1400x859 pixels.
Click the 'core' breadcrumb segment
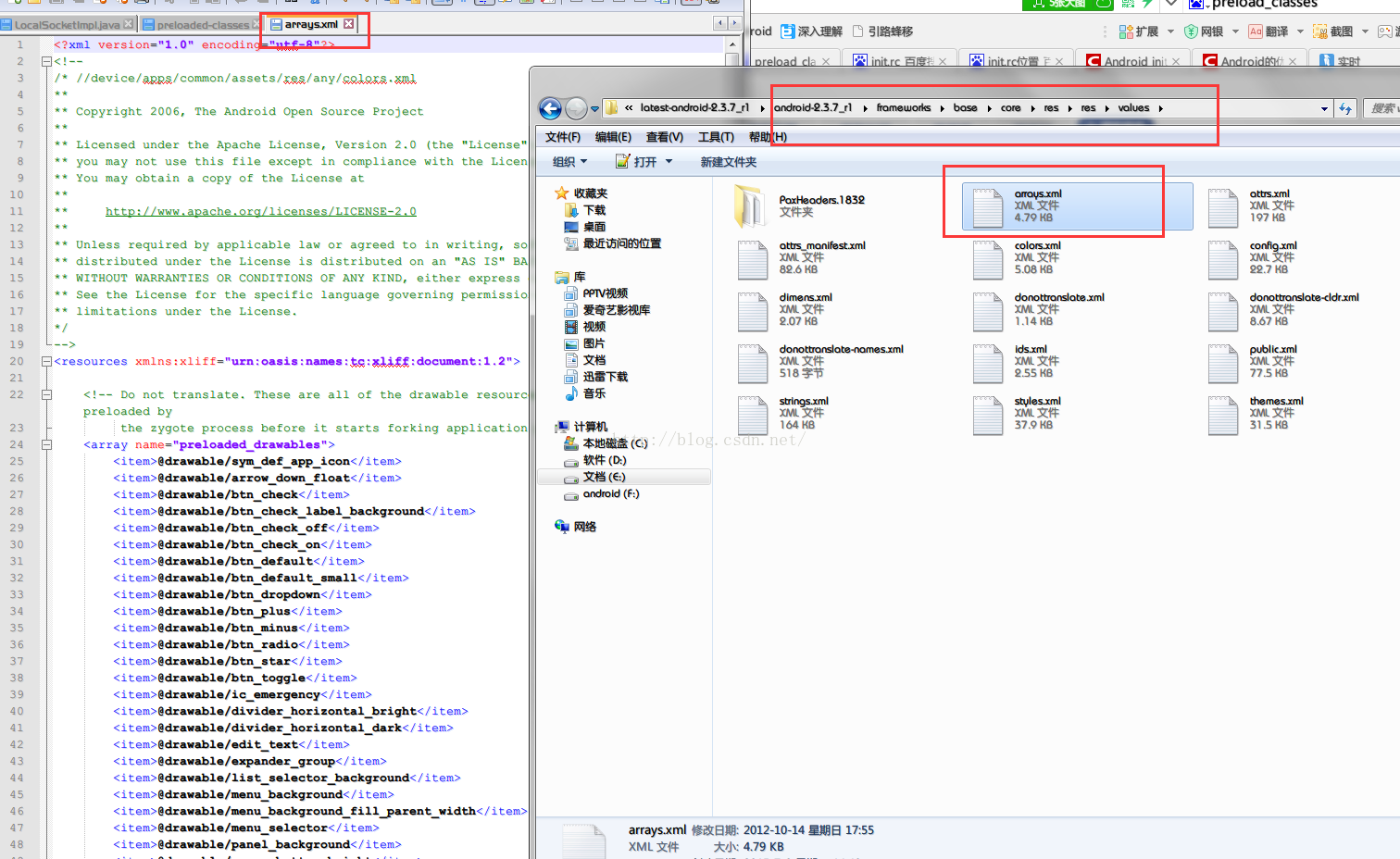click(x=1010, y=108)
